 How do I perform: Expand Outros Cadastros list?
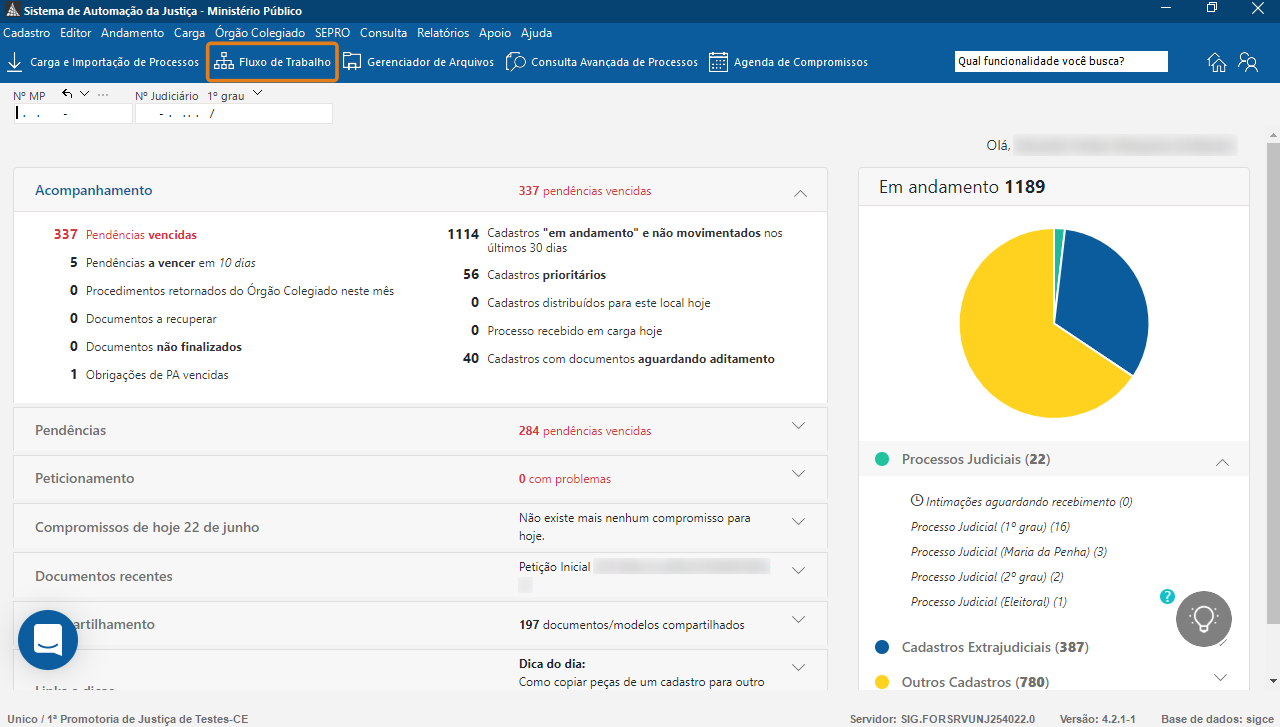(x=1220, y=677)
